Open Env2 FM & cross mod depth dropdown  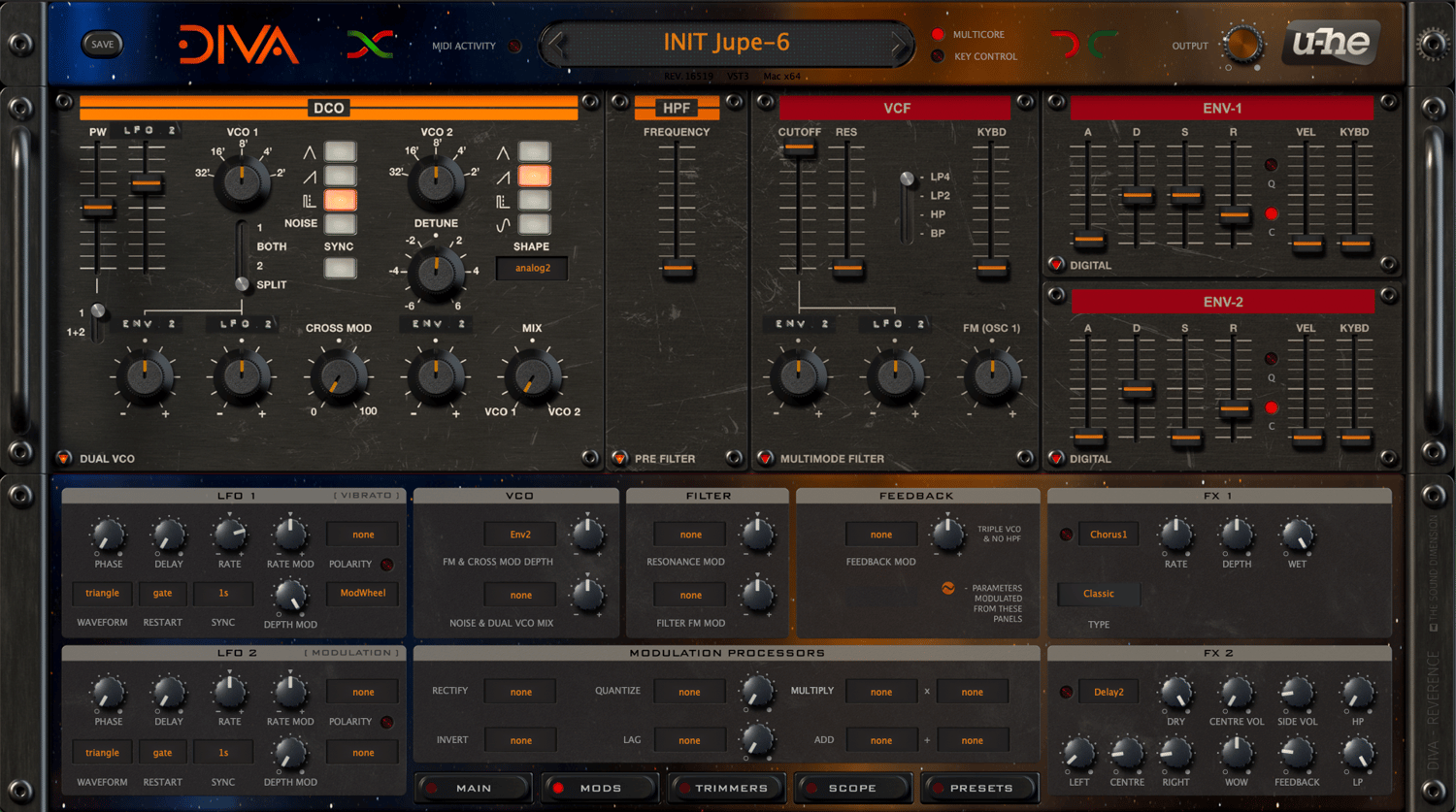pyautogui.click(x=520, y=535)
